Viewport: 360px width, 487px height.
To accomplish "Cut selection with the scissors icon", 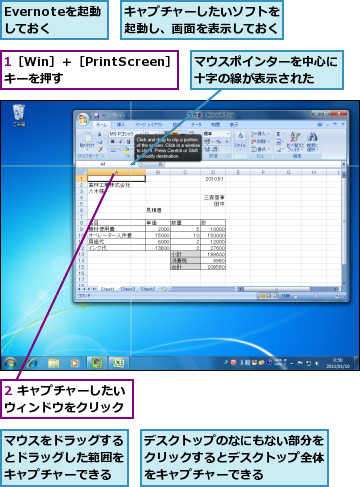I will pyautogui.click(x=99, y=134).
